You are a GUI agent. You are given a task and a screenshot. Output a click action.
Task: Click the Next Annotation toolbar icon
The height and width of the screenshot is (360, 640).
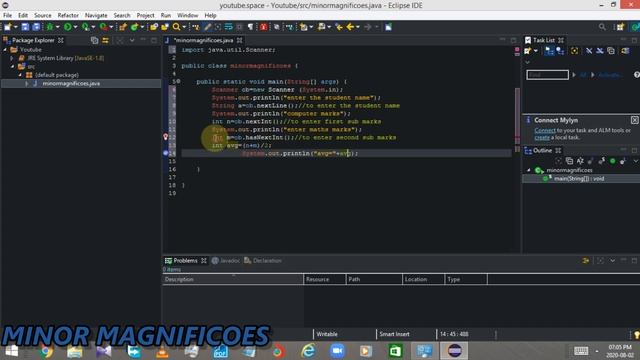pyautogui.click(x=304, y=27)
